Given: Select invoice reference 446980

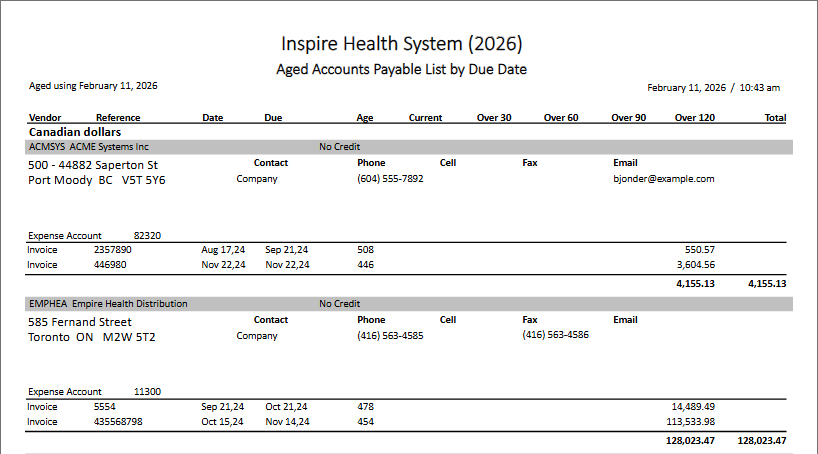Looking at the screenshot, I should [110, 265].
